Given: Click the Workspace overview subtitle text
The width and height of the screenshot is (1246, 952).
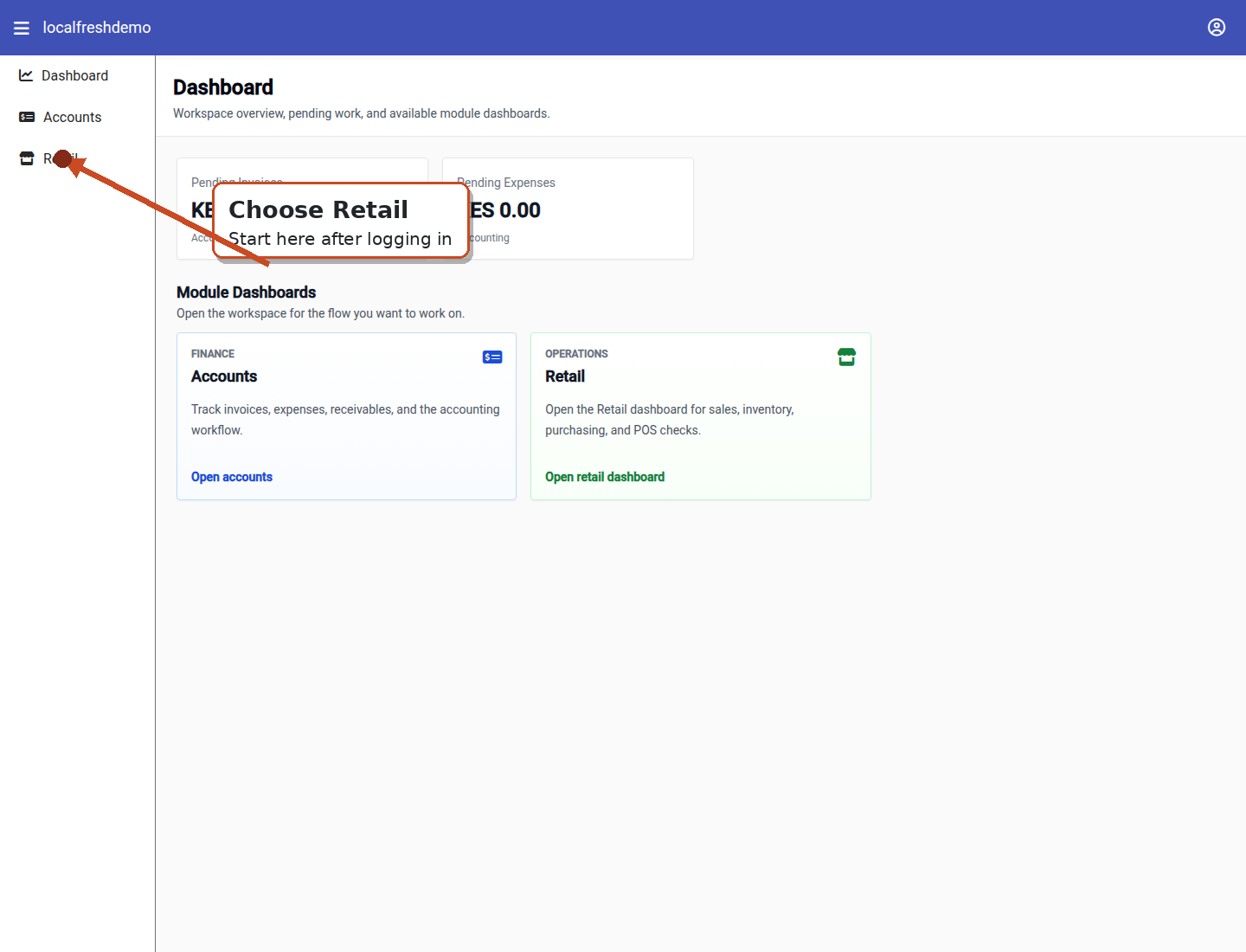Looking at the screenshot, I should 362,113.
